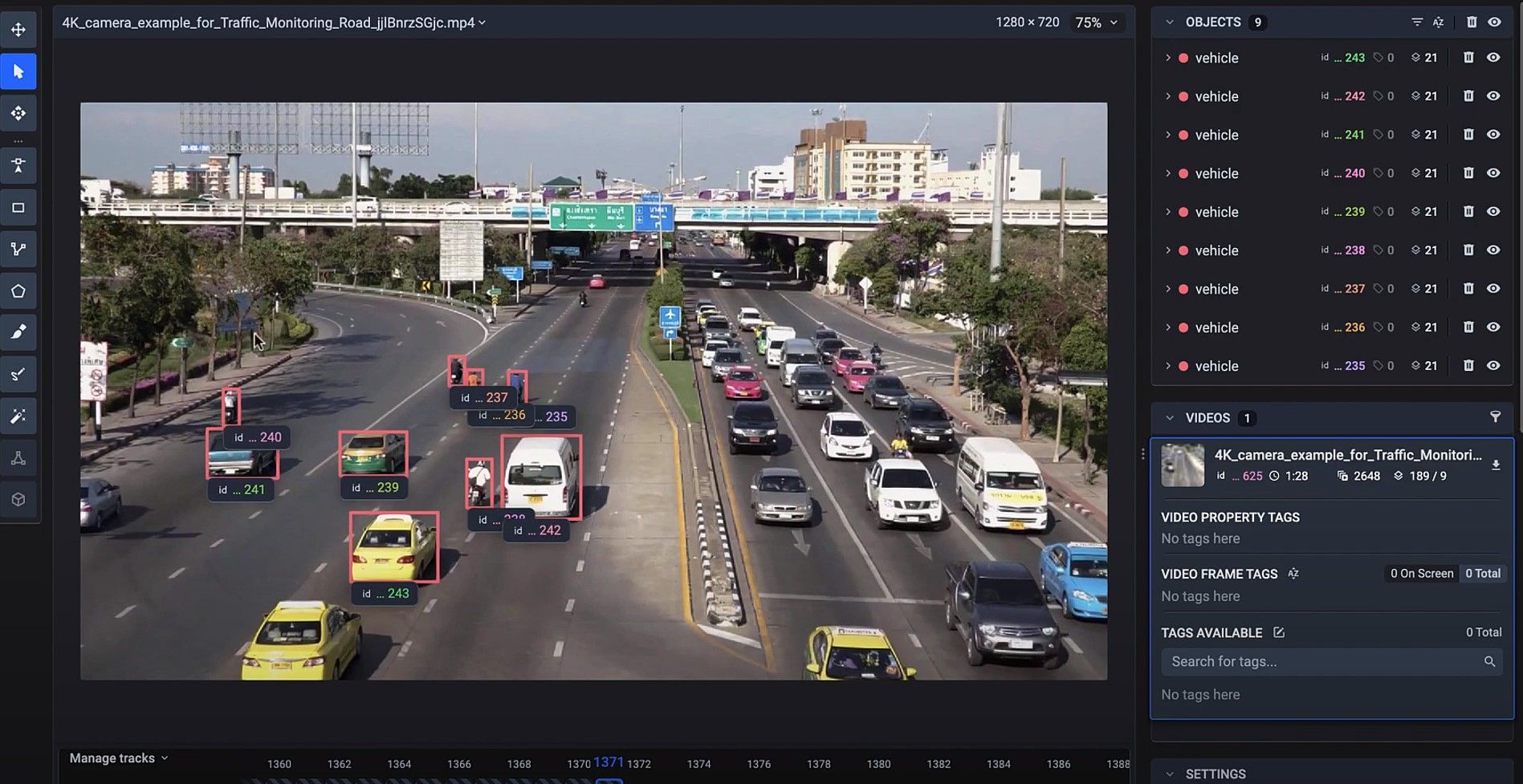Viewport: 1523px width, 784px height.
Task: Open the Magic Wand auto-annotation tool
Action: click(18, 416)
